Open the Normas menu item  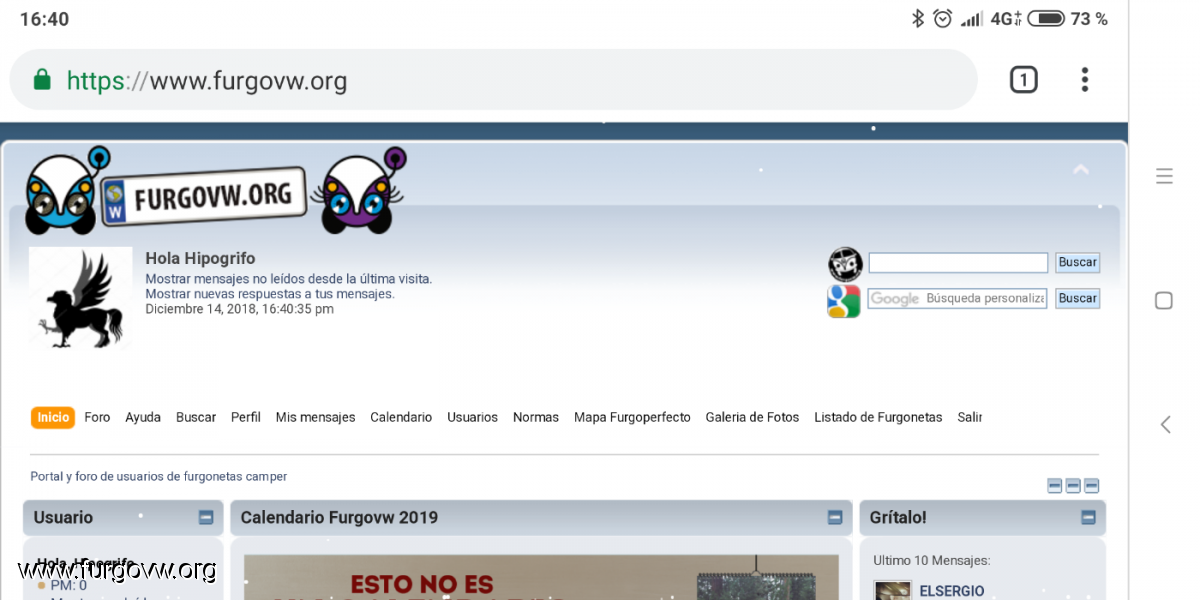[536, 417]
